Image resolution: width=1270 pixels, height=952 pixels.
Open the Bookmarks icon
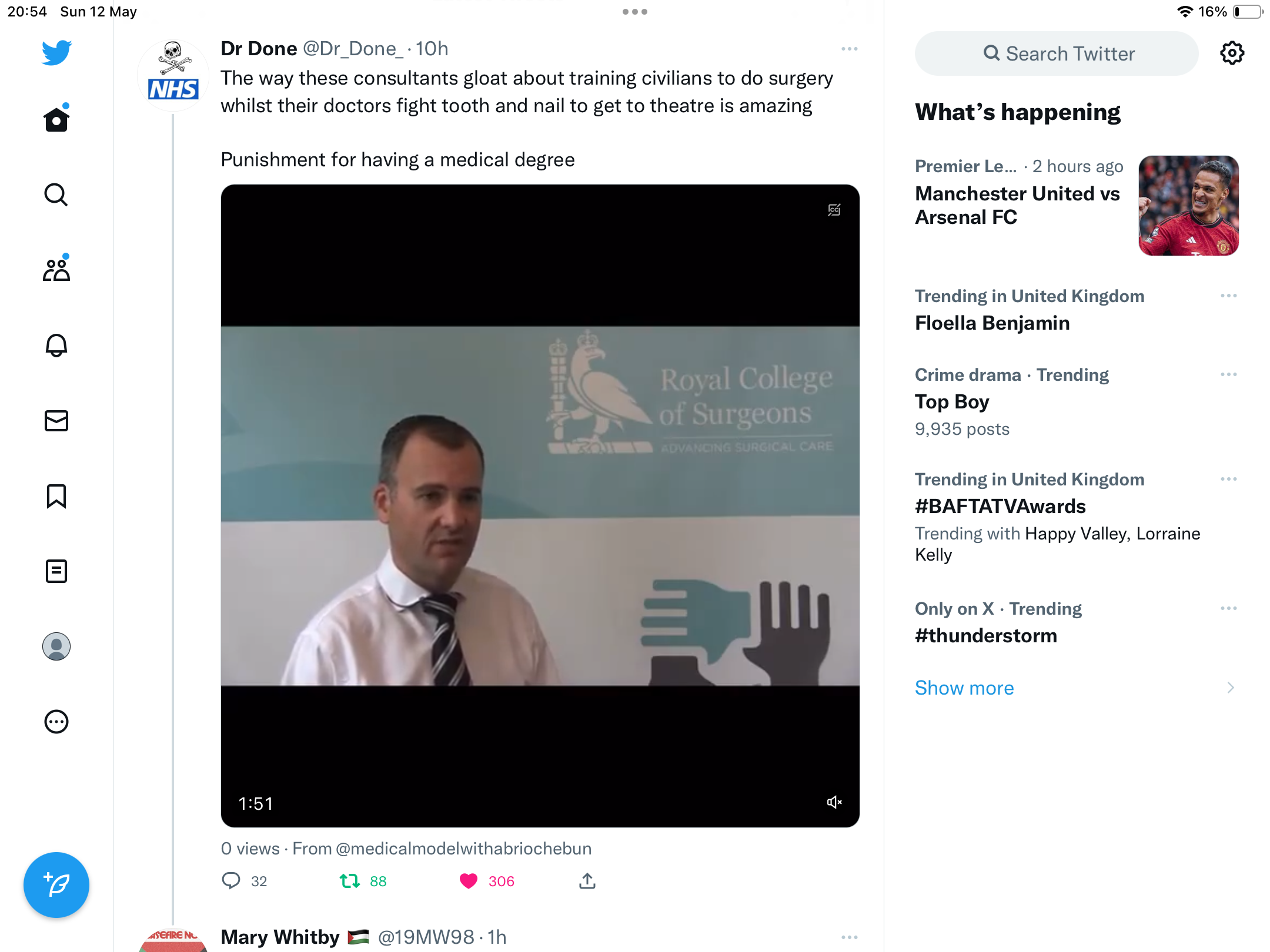click(x=56, y=496)
